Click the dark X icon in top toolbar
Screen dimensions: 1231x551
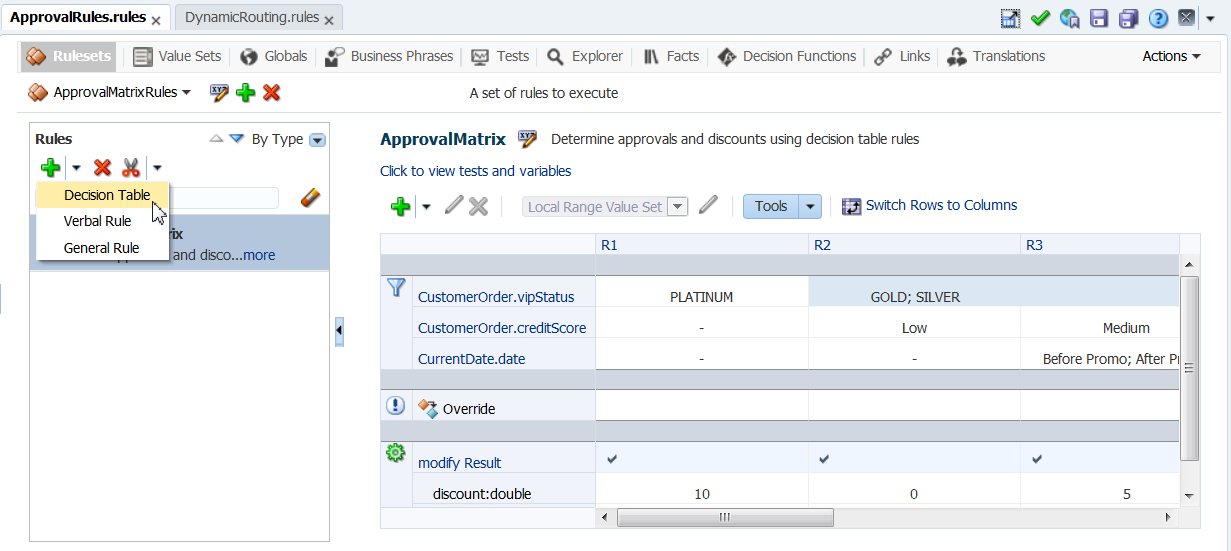tap(1186, 18)
